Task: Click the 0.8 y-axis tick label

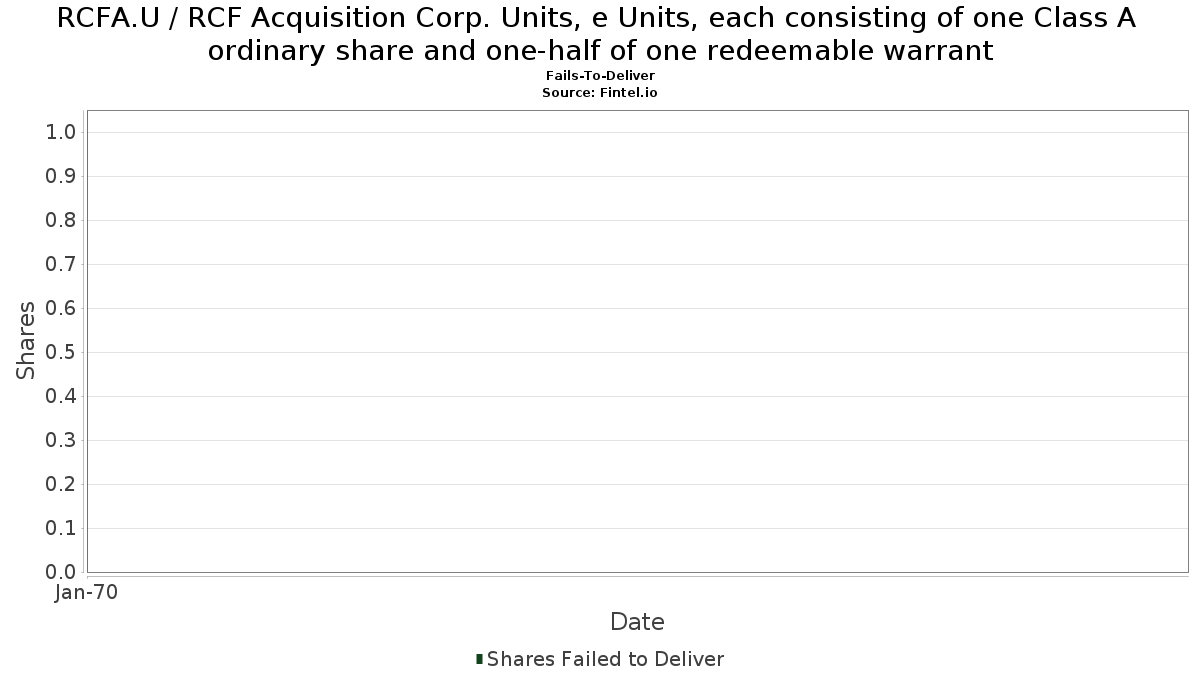Action: click(x=62, y=220)
